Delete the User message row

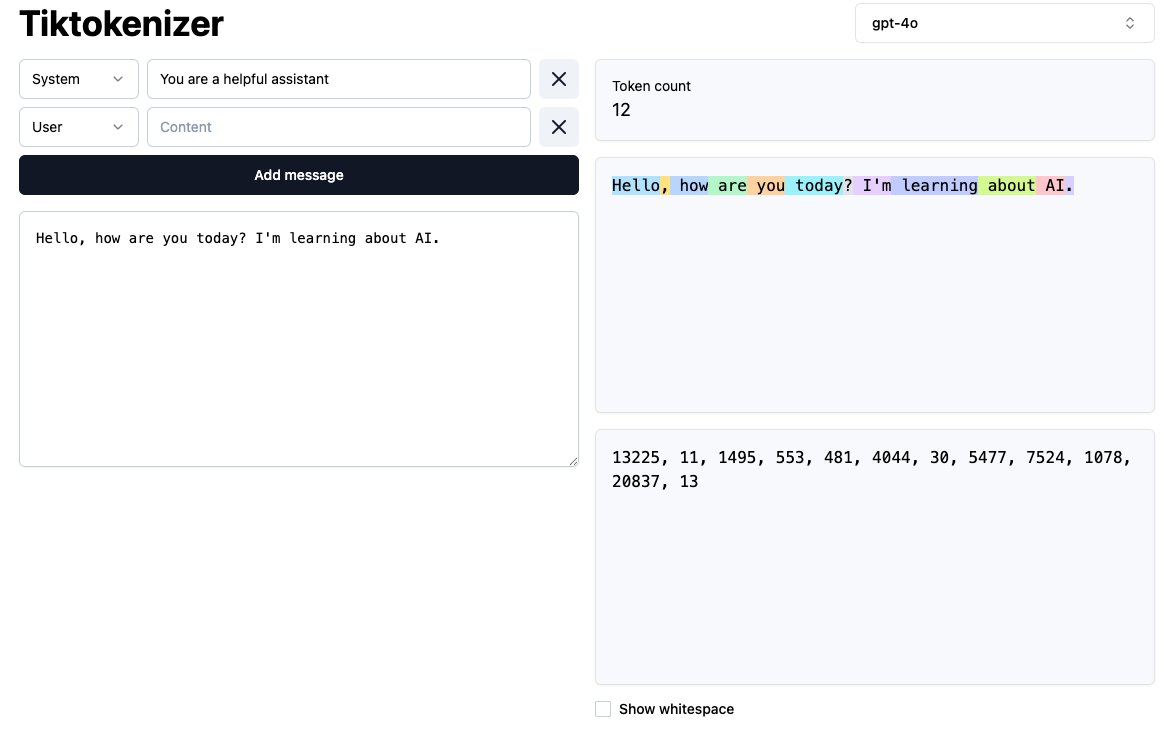(559, 127)
